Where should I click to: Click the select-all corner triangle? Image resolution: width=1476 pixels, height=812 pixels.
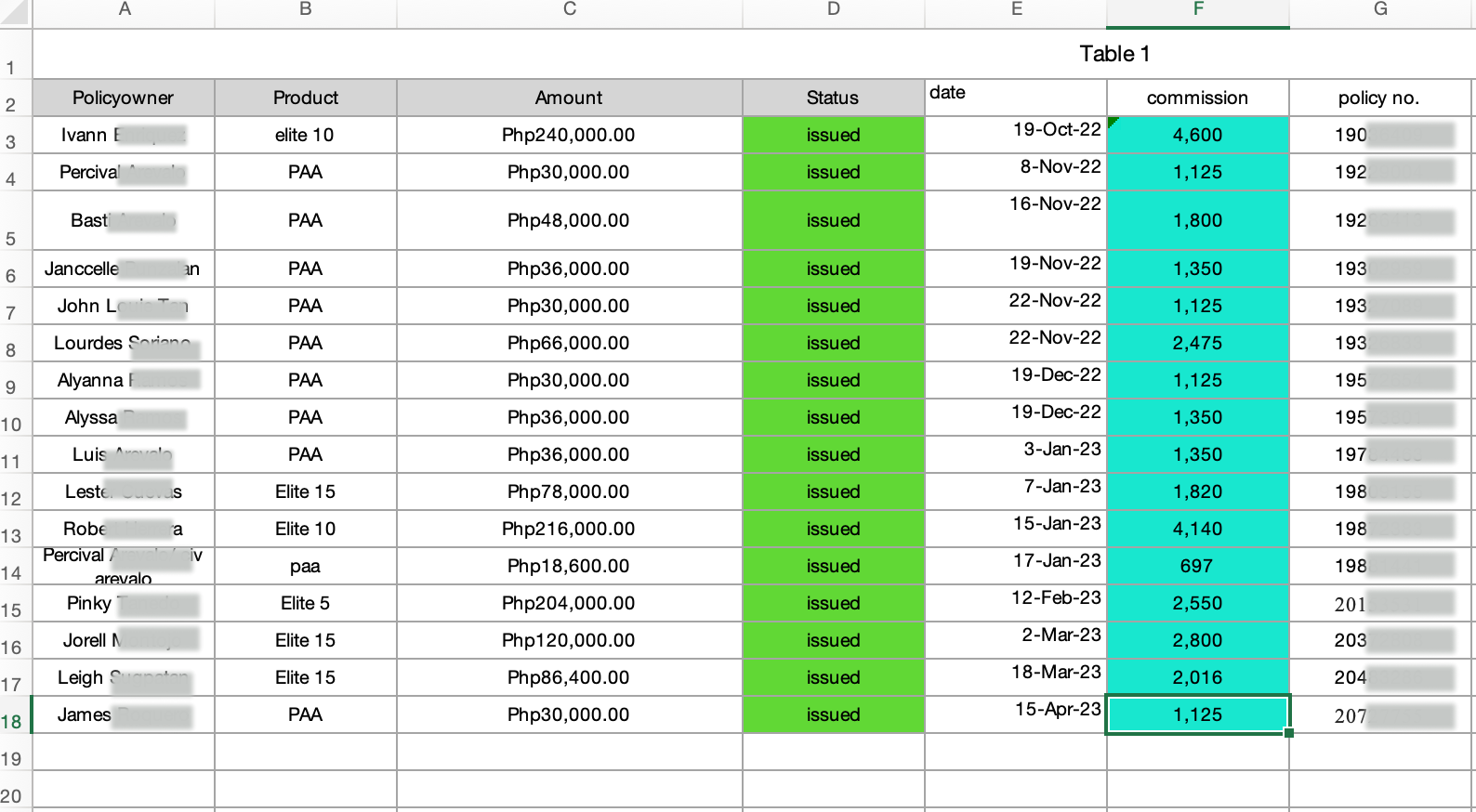16,12
